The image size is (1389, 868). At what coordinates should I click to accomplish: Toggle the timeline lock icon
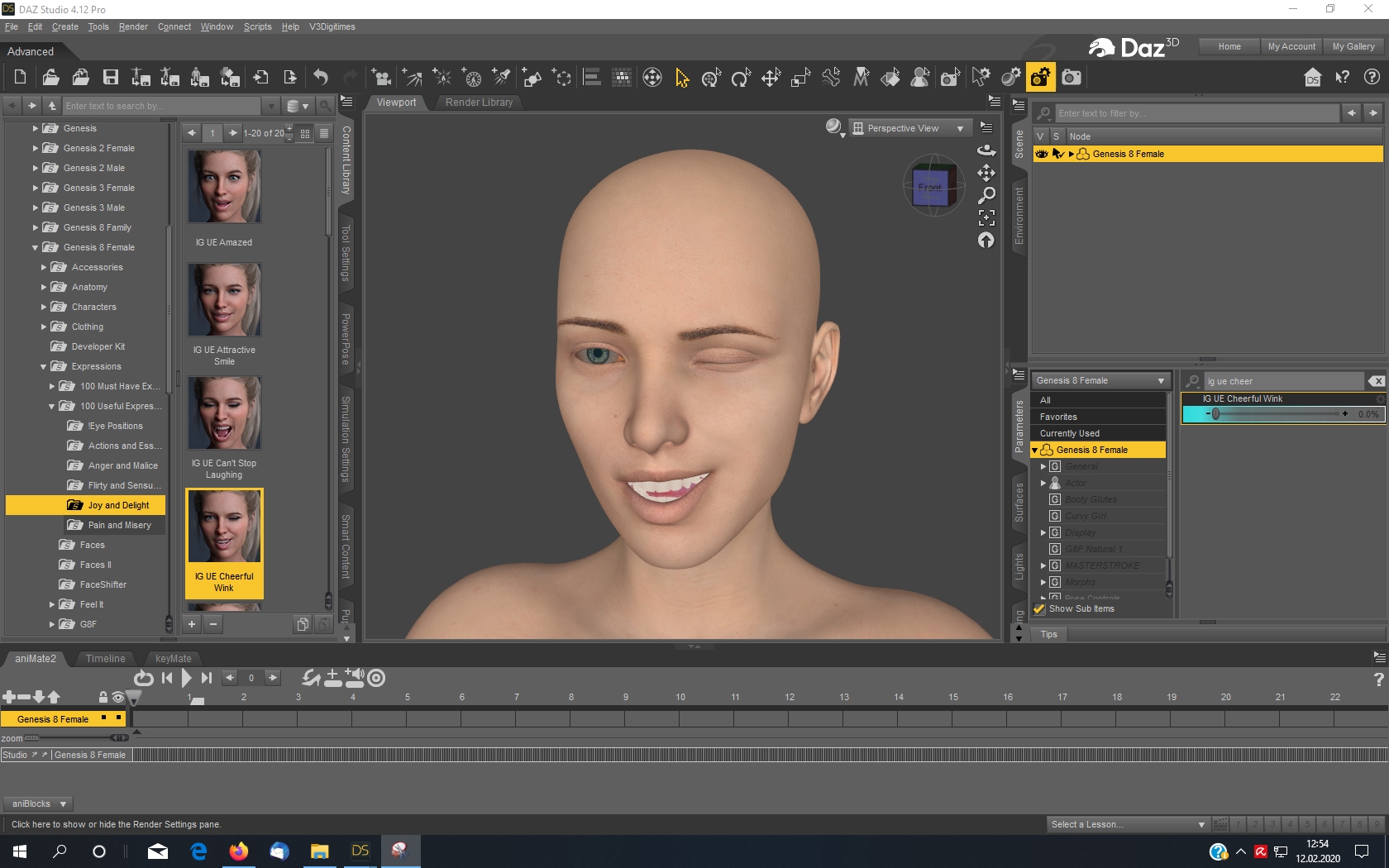point(103,697)
